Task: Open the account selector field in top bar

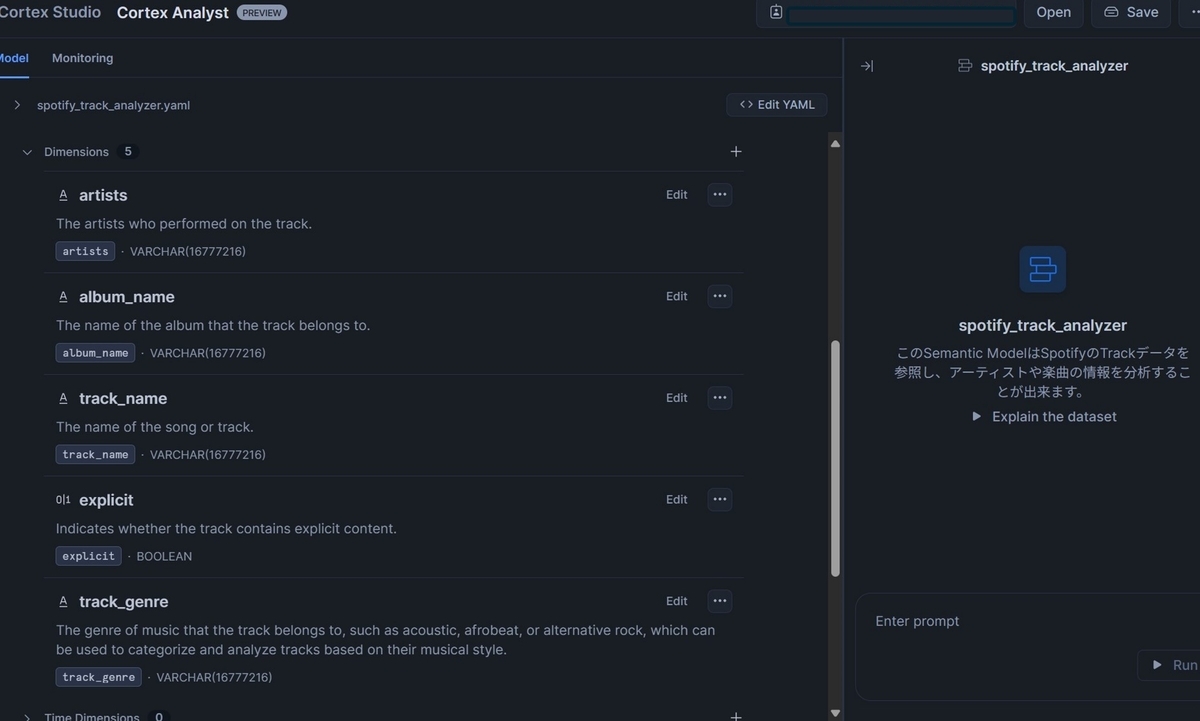Action: [x=900, y=15]
